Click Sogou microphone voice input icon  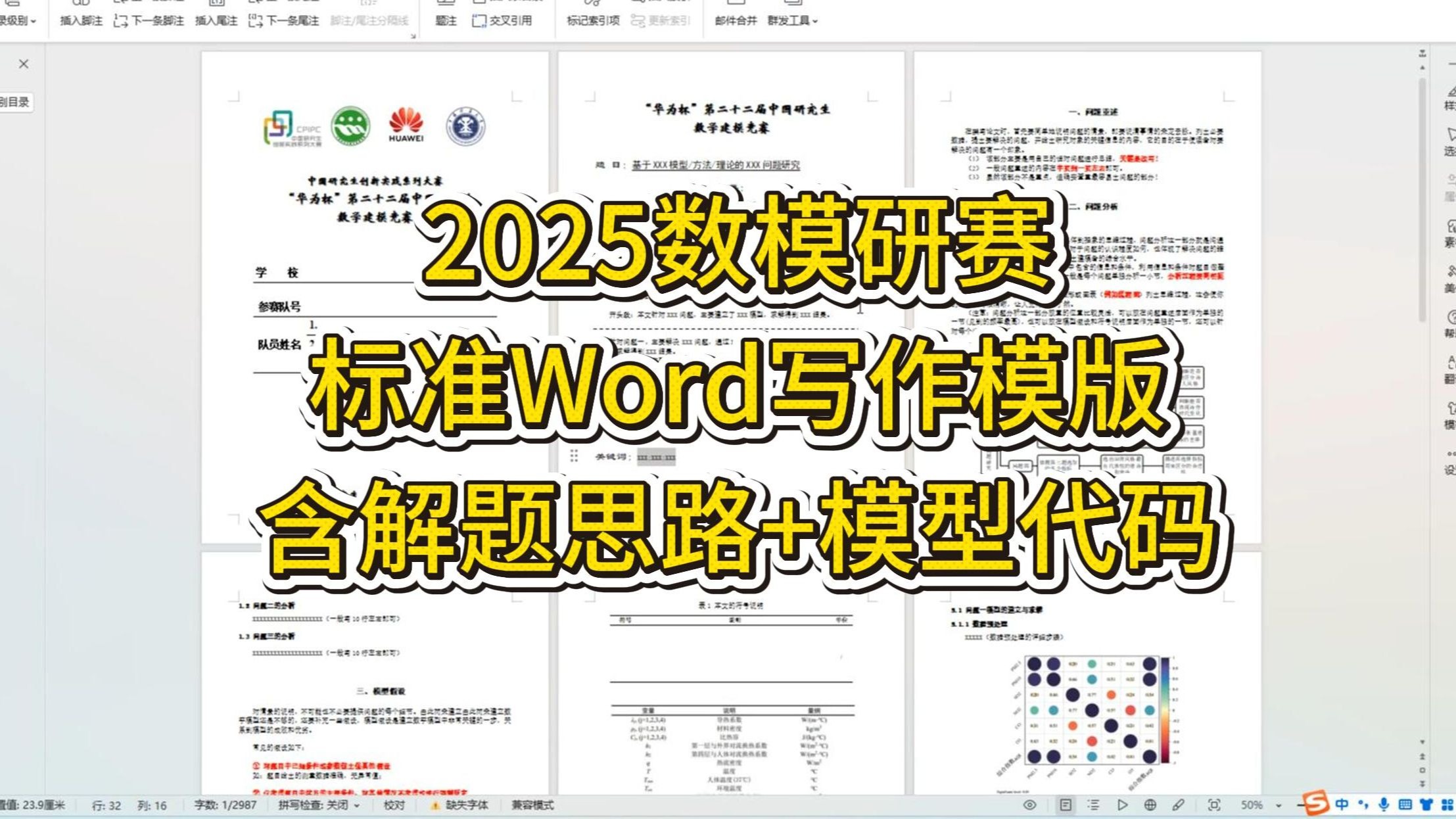pos(1384,805)
